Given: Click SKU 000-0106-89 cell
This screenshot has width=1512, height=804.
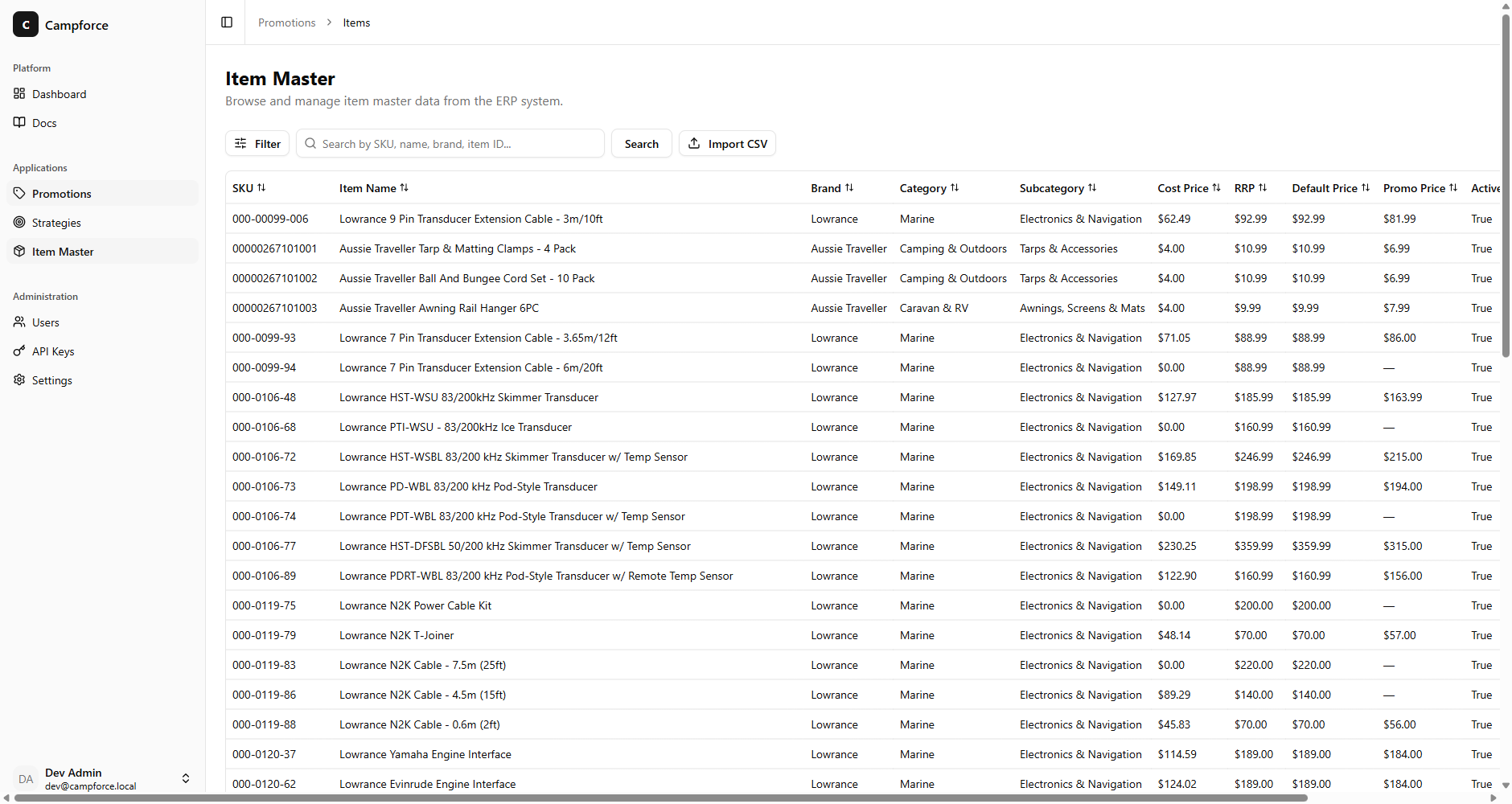Looking at the screenshot, I should pos(264,576).
